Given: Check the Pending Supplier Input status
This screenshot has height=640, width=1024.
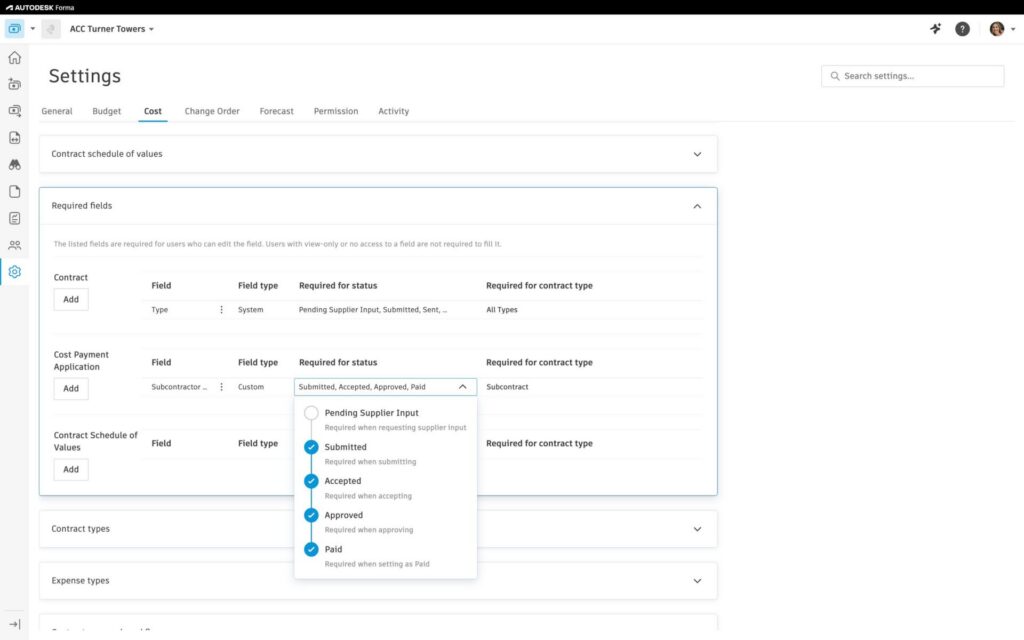Looking at the screenshot, I should tap(311, 413).
